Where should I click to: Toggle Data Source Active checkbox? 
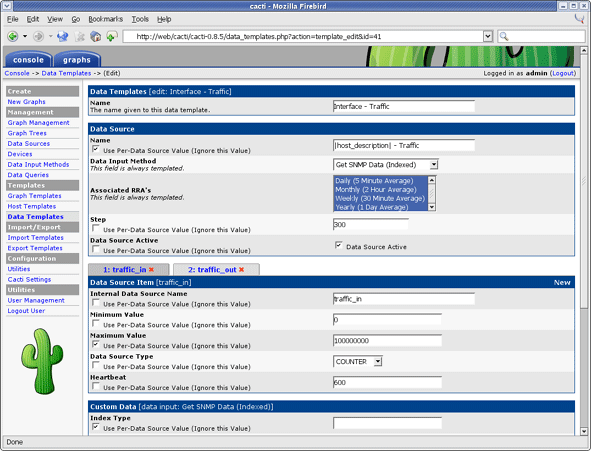pyautogui.click(x=338, y=245)
